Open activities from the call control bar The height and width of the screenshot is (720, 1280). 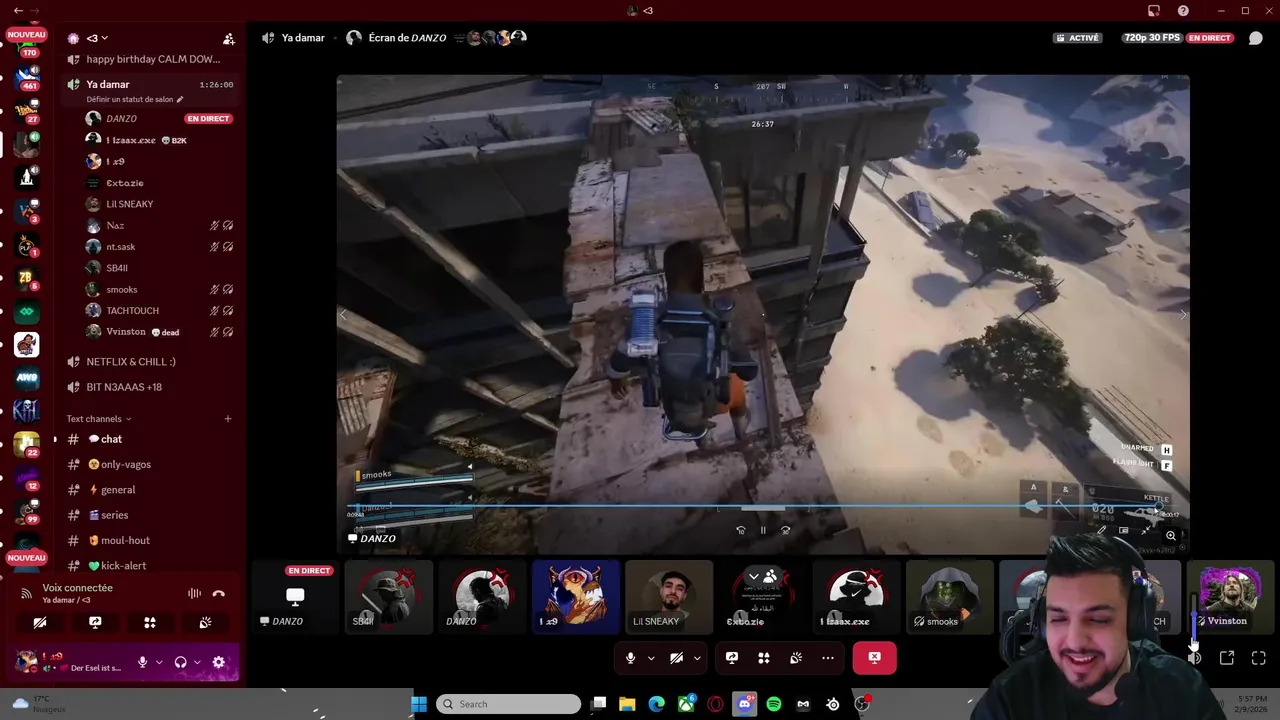[764, 658]
